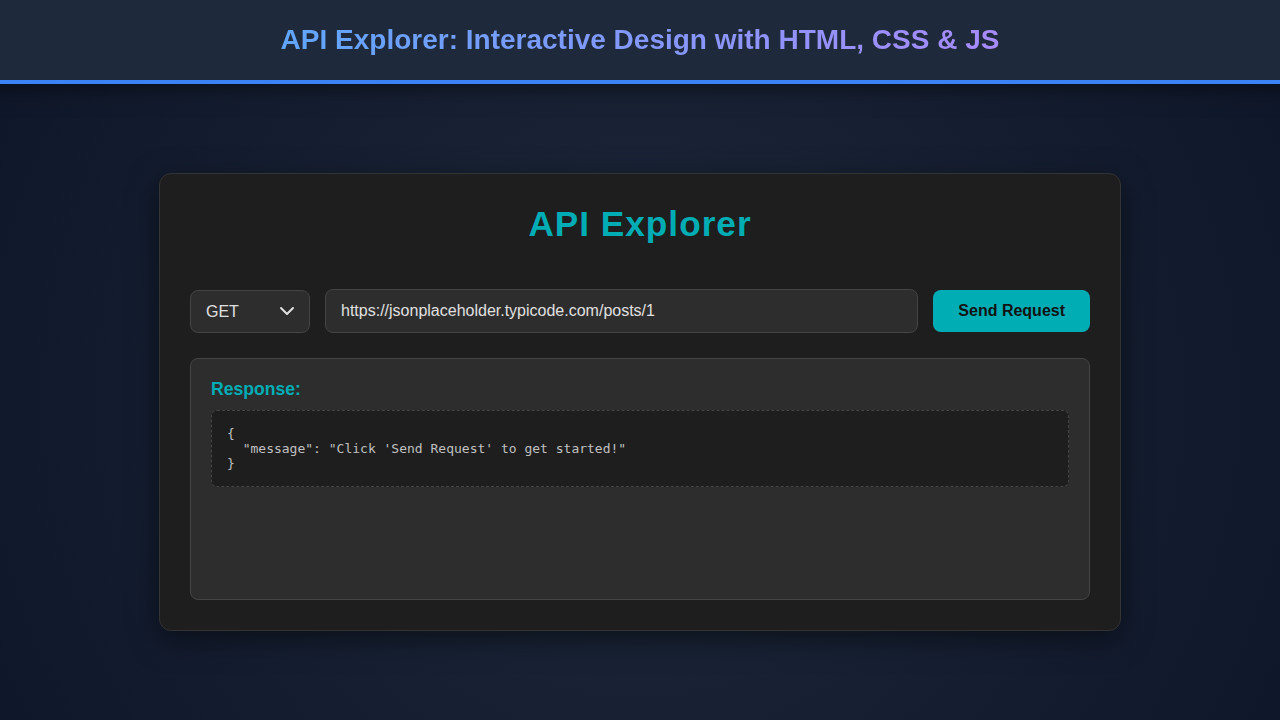Select the GET label in the method dropdown

tap(222, 311)
